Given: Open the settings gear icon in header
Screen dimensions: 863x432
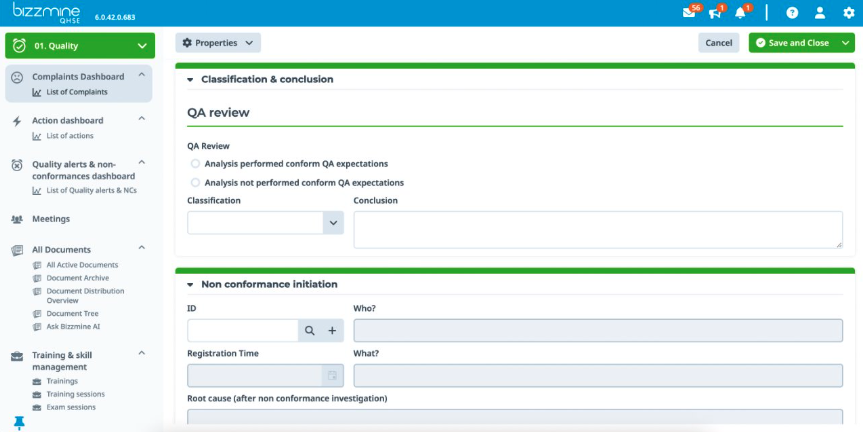Looking at the screenshot, I should pyautogui.click(x=848, y=13).
